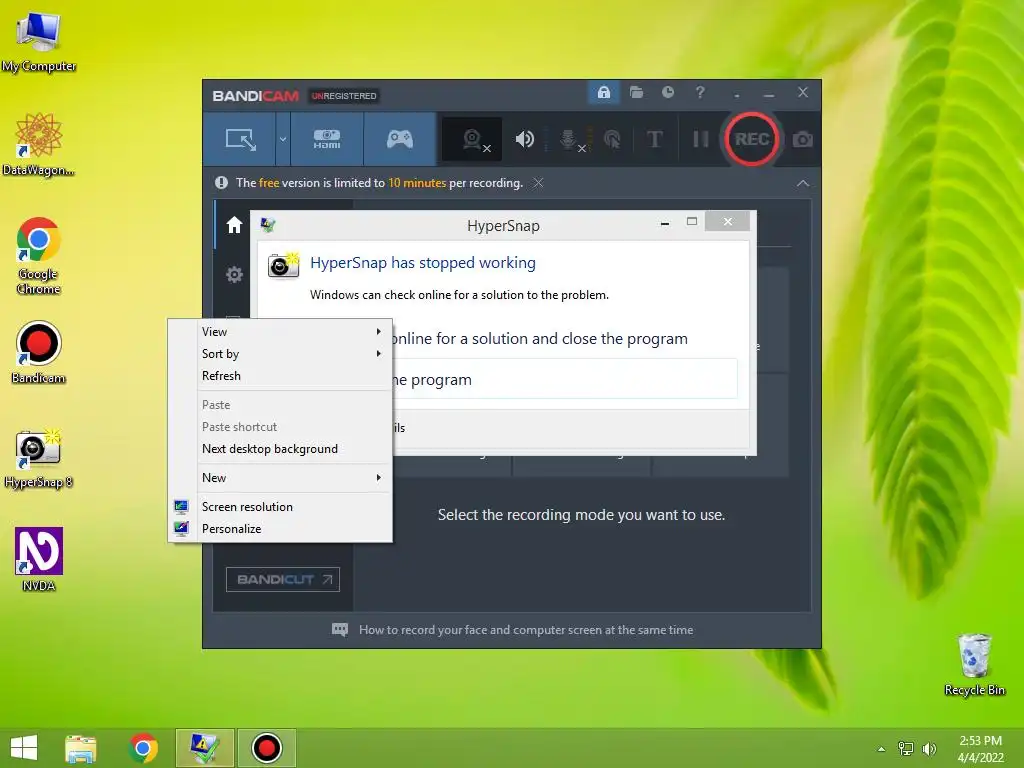Select Refresh from context menu
Image resolution: width=1024 pixels, height=768 pixels.
coord(281,376)
